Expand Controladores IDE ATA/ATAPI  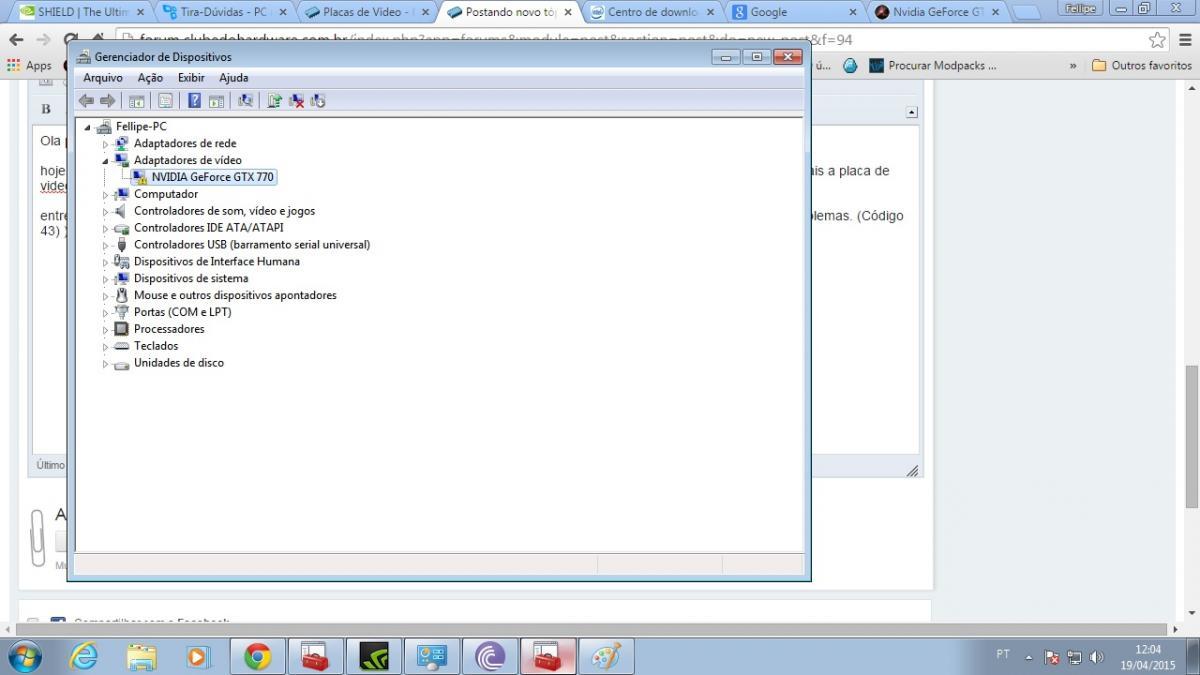105,228
